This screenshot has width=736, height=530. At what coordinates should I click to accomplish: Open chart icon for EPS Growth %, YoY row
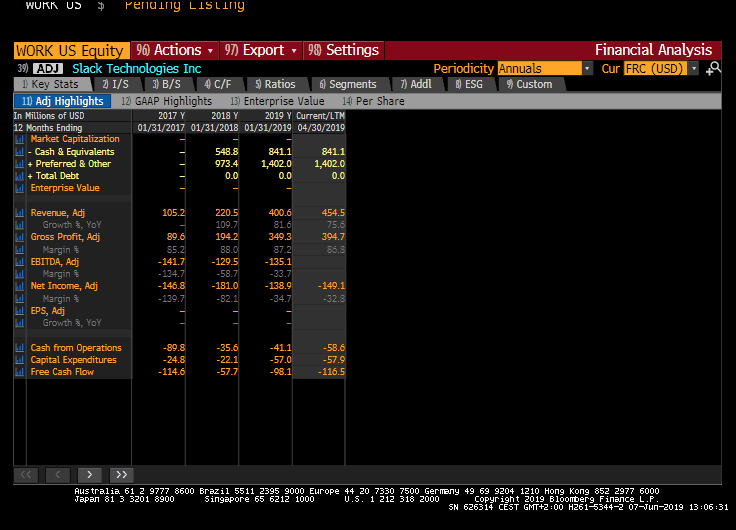(20, 323)
